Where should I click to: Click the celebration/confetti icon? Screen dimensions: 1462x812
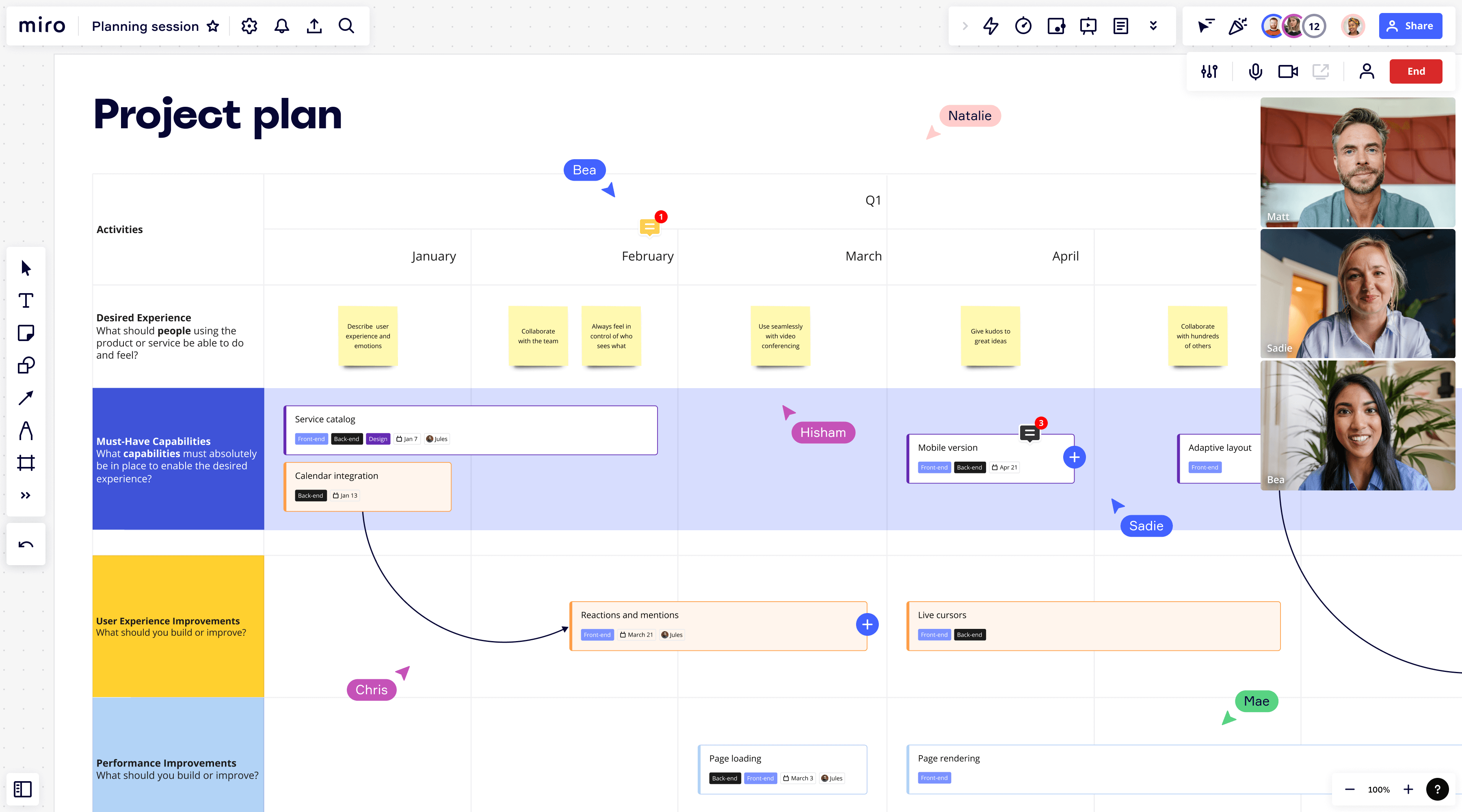[x=1238, y=26]
